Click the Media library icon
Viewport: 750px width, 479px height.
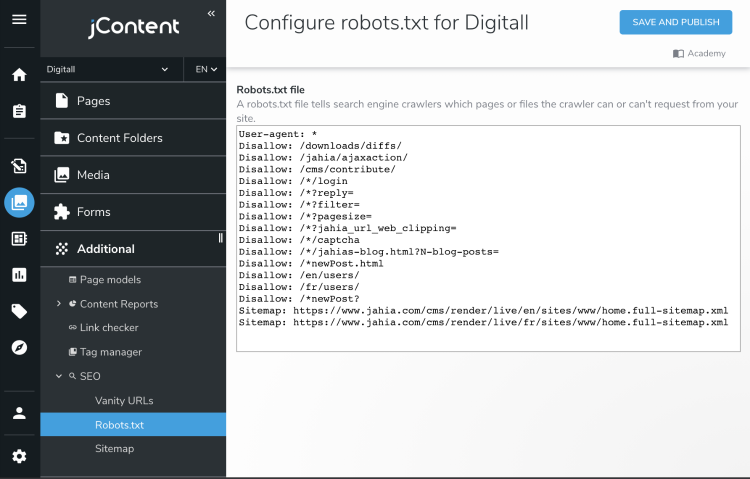62,175
